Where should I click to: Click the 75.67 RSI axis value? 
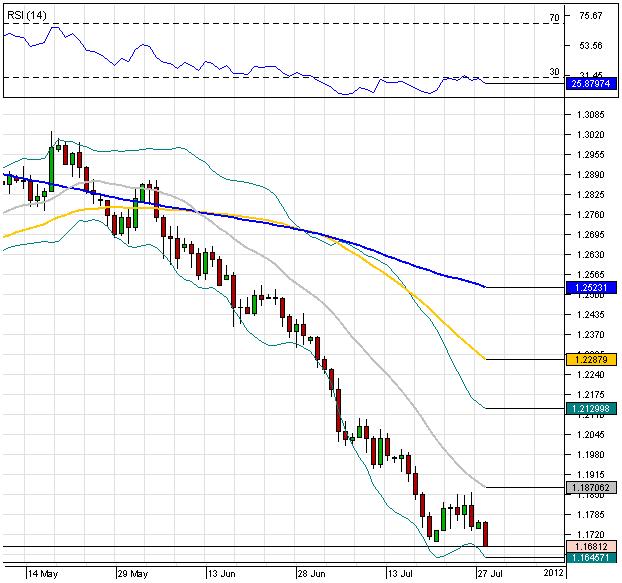(590, 16)
